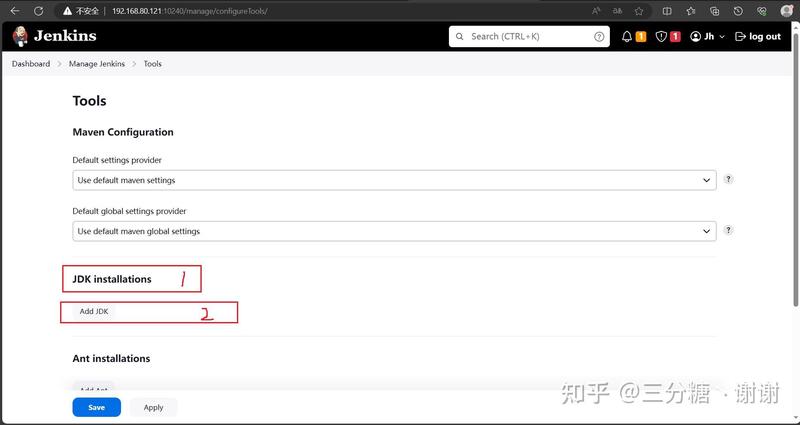Reload the page with the refresh icon
The height and width of the screenshot is (425, 800).
[x=38, y=11]
